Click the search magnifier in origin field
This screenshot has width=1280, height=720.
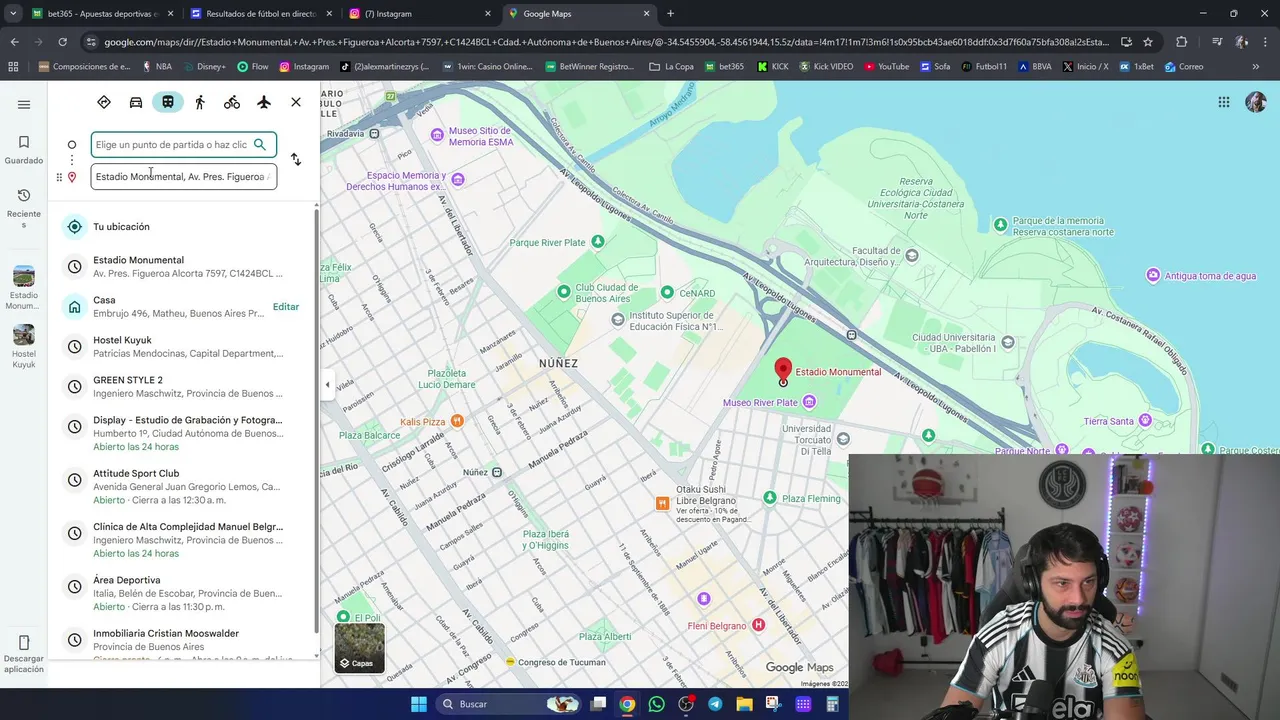tap(260, 144)
